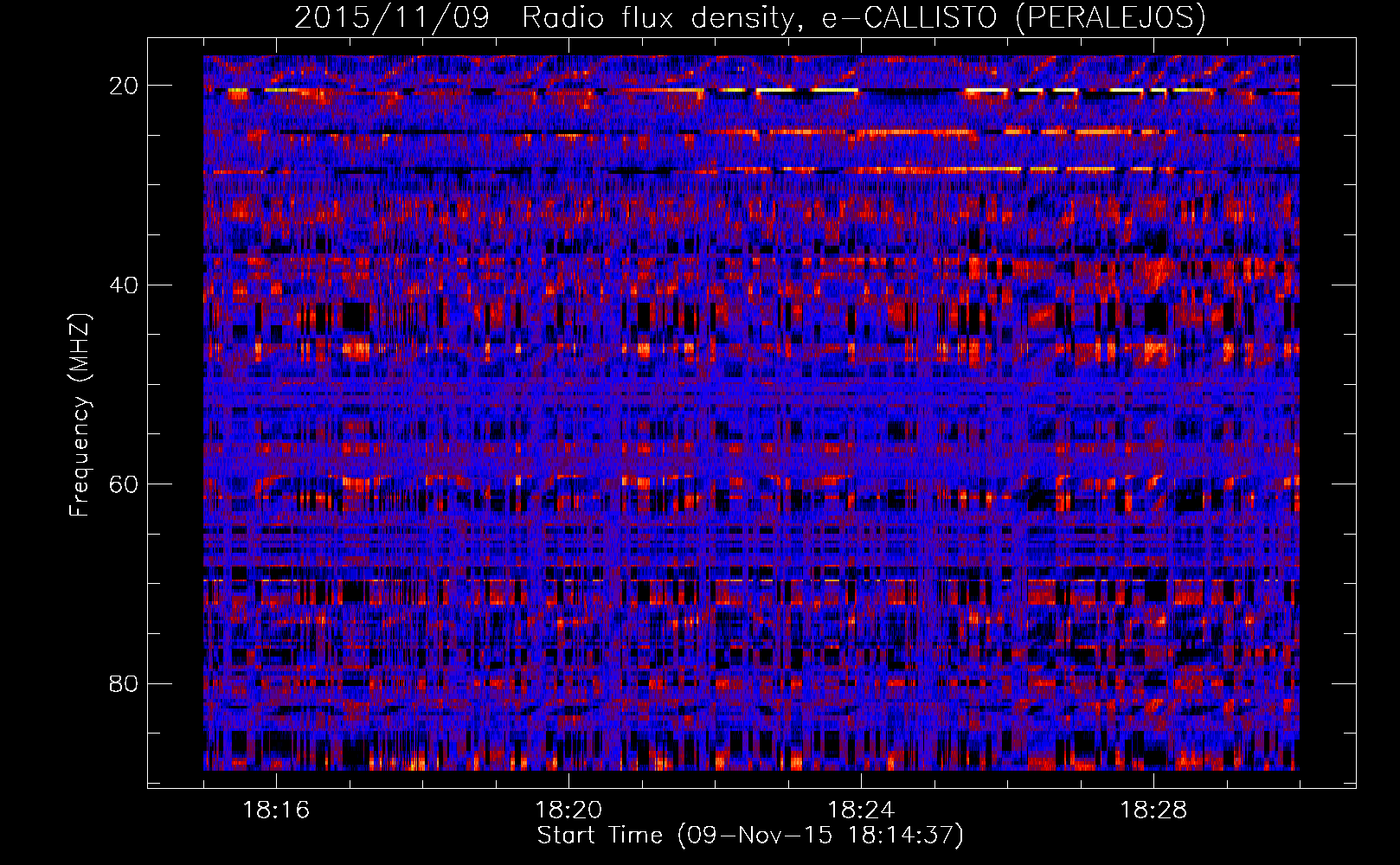Click the 'Frequency (MHZ)' axis label

pyautogui.click(x=80, y=415)
